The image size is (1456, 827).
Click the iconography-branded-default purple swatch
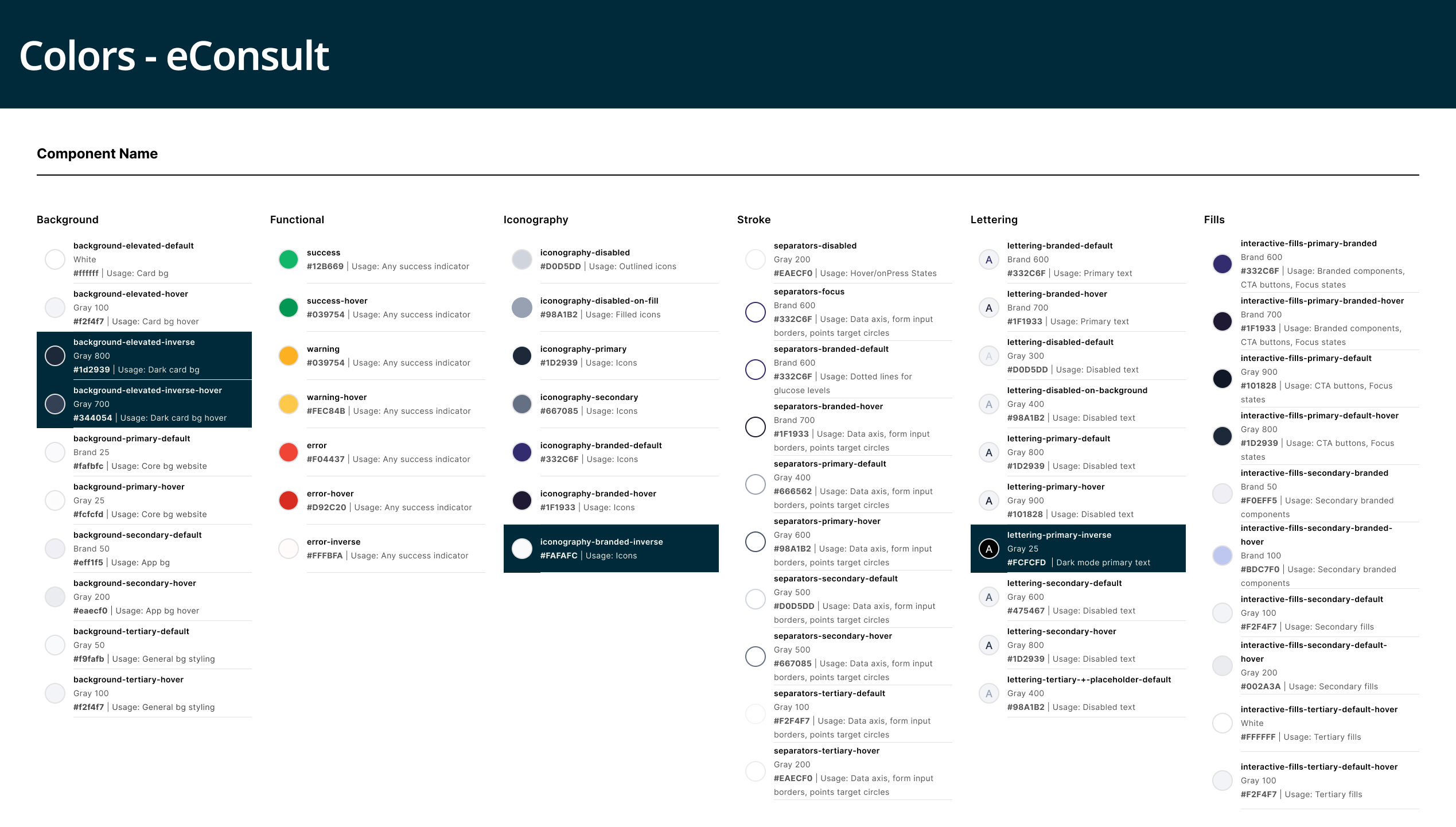tap(522, 452)
